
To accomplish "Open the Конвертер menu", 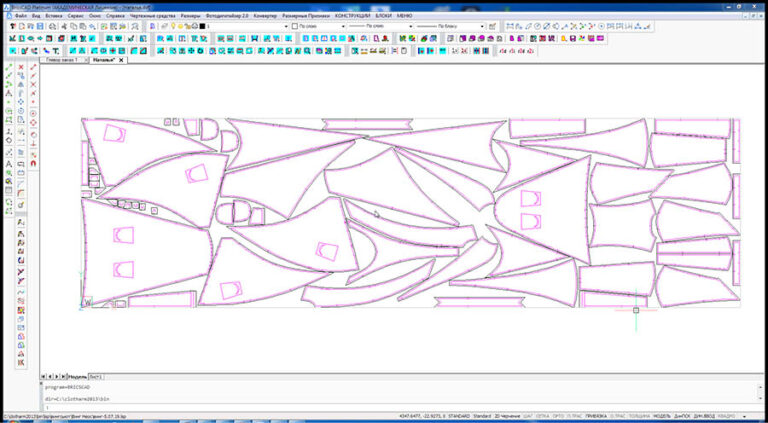I will 264,16.
